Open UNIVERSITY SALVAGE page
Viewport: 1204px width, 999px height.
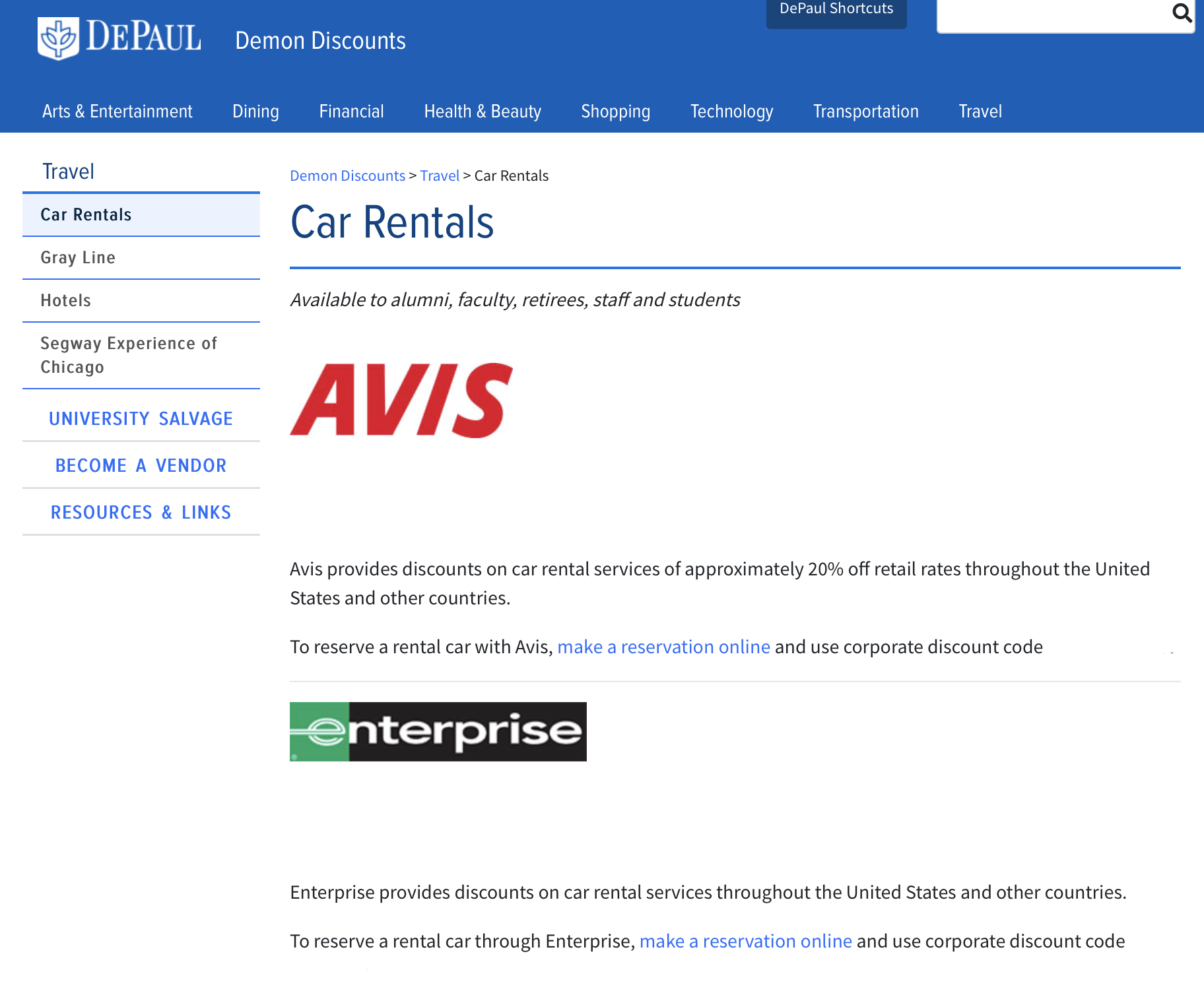click(x=141, y=418)
